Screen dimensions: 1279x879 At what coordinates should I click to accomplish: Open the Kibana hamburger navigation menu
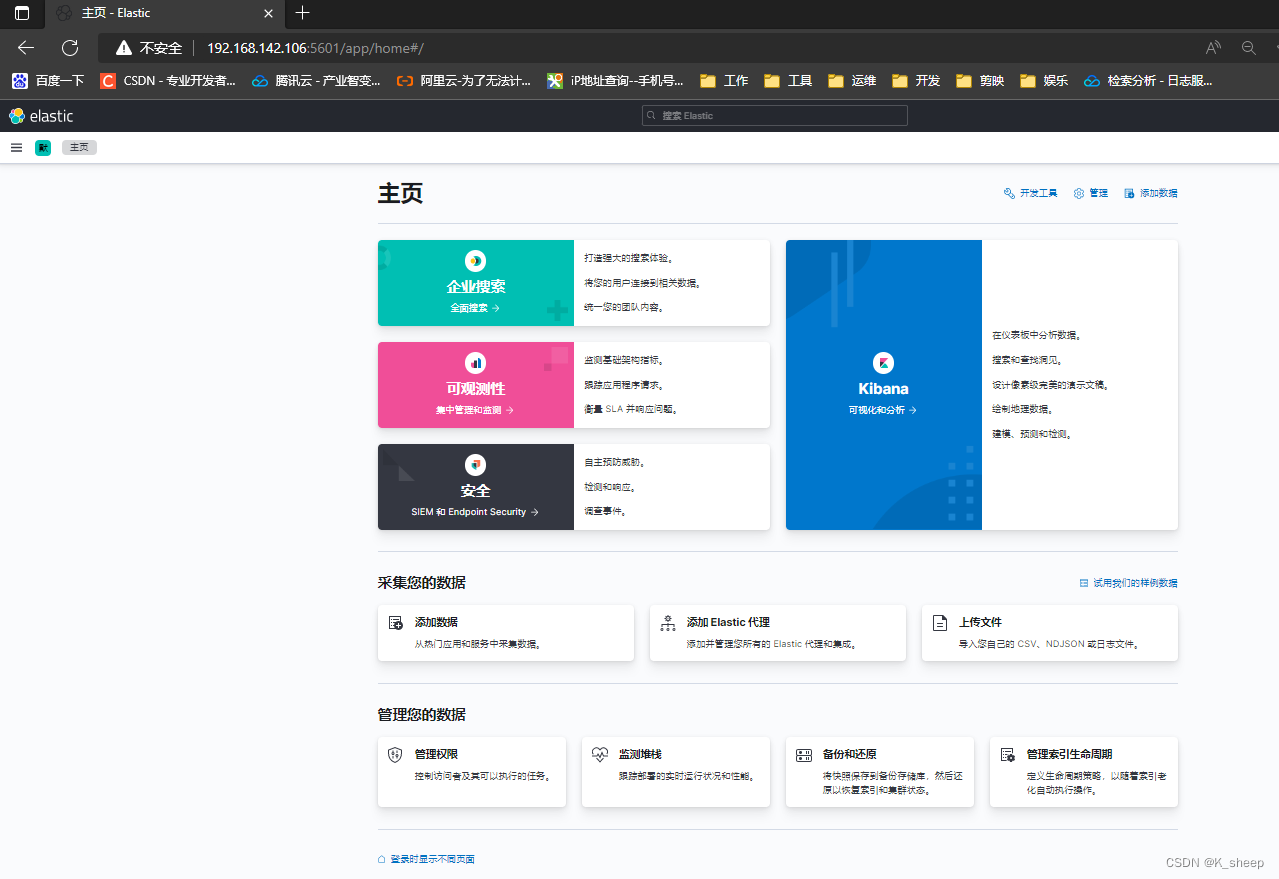pyautogui.click(x=16, y=147)
